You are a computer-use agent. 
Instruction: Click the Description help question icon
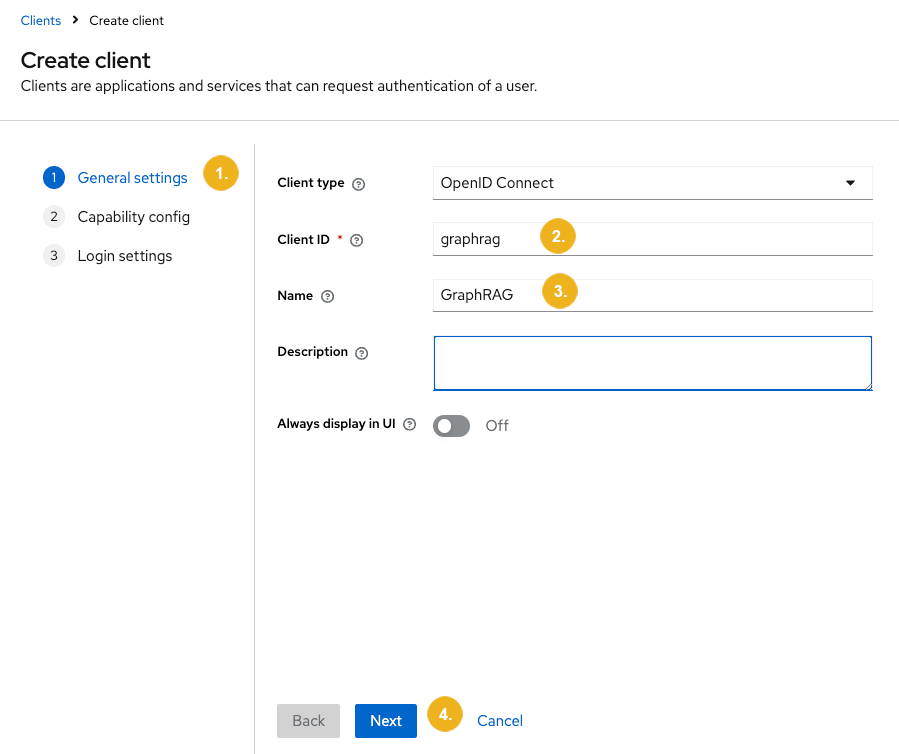tap(361, 353)
